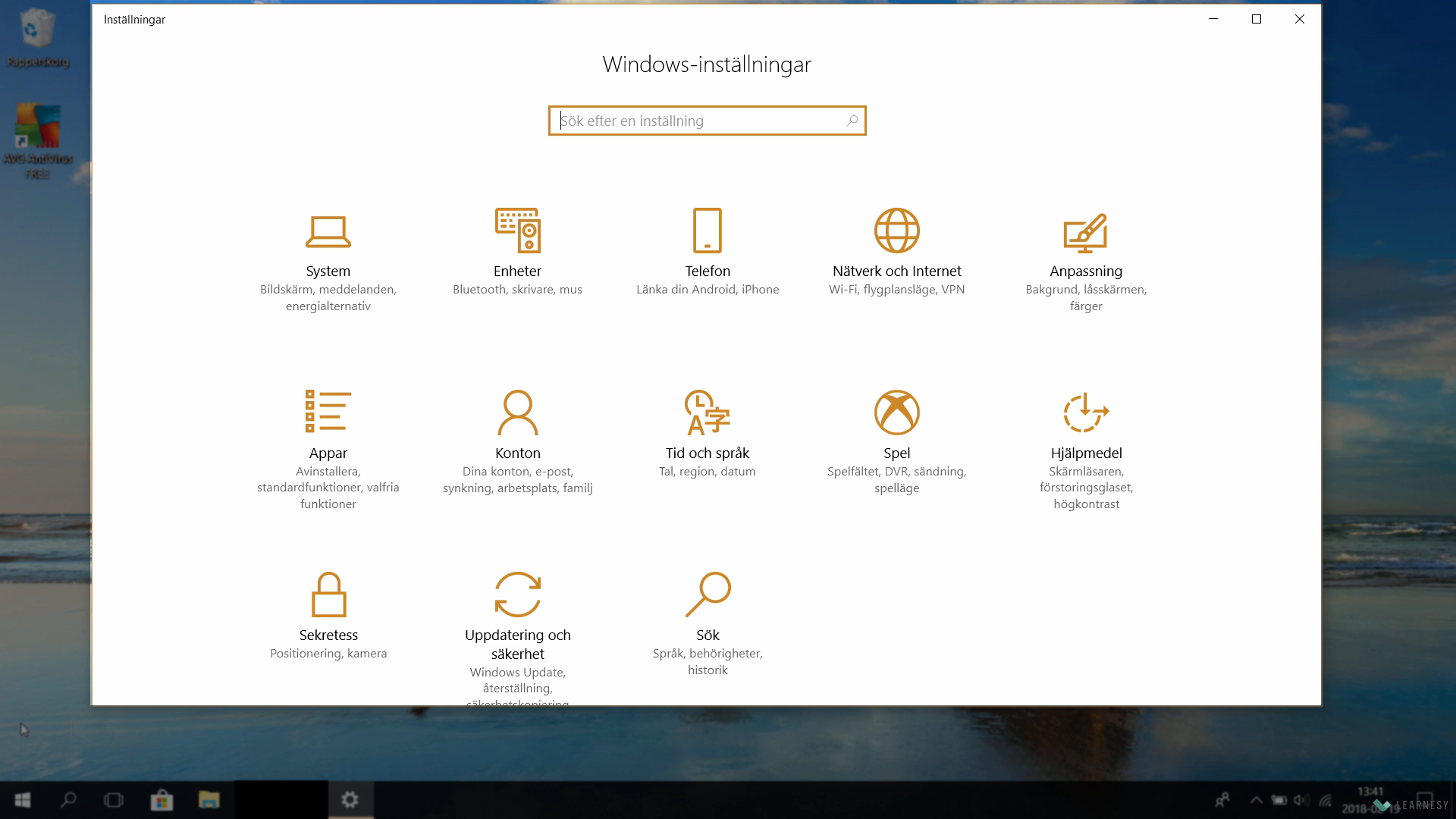This screenshot has height=819, width=1456.
Task: Click 'Skärmläsaren, förstoringsglaset, högkontrast' description
Action: (x=1086, y=488)
